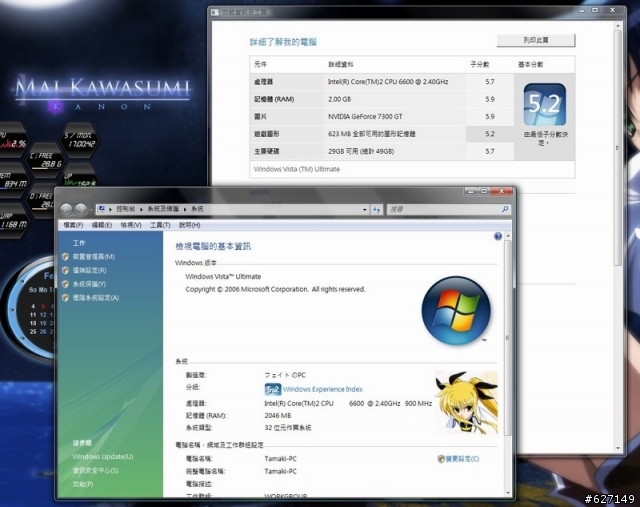
Task: Open the 檔案(F) menu
Action: [73, 225]
